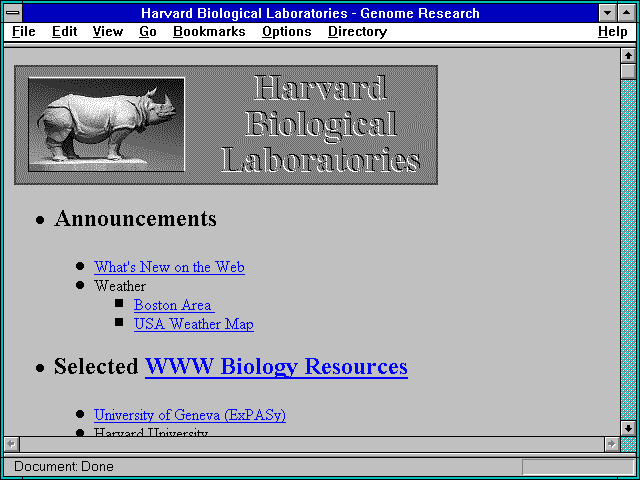Click the vertical scrollbar thumb

628,71
